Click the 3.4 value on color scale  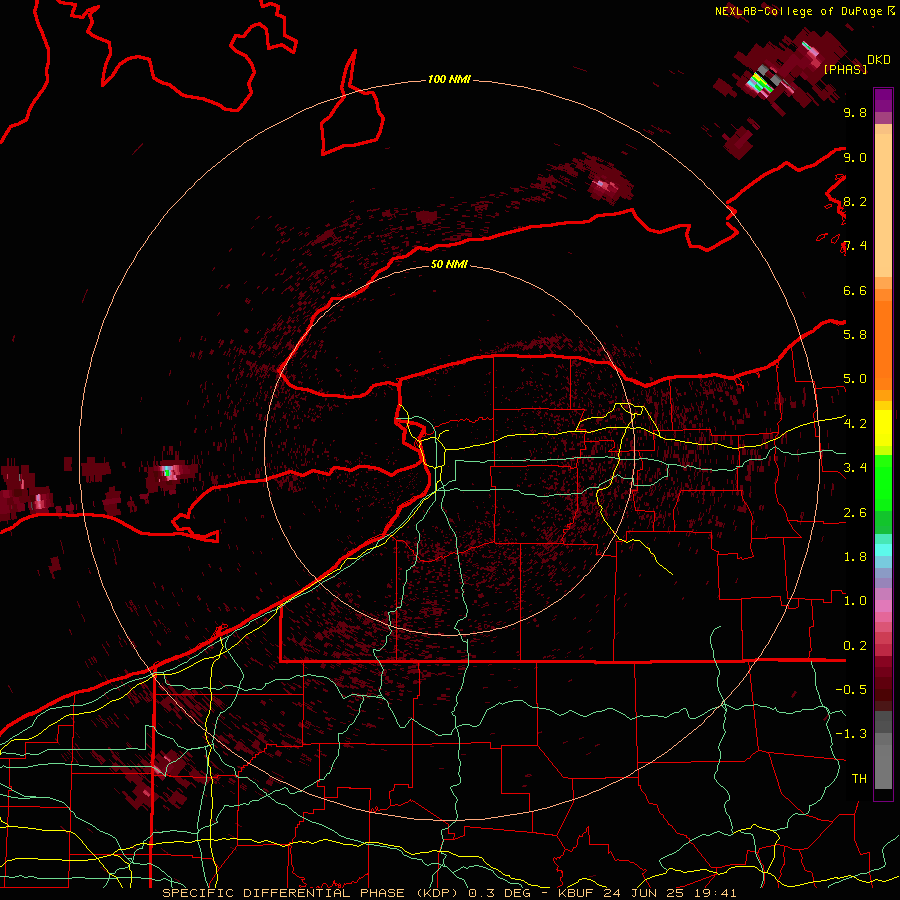click(855, 468)
